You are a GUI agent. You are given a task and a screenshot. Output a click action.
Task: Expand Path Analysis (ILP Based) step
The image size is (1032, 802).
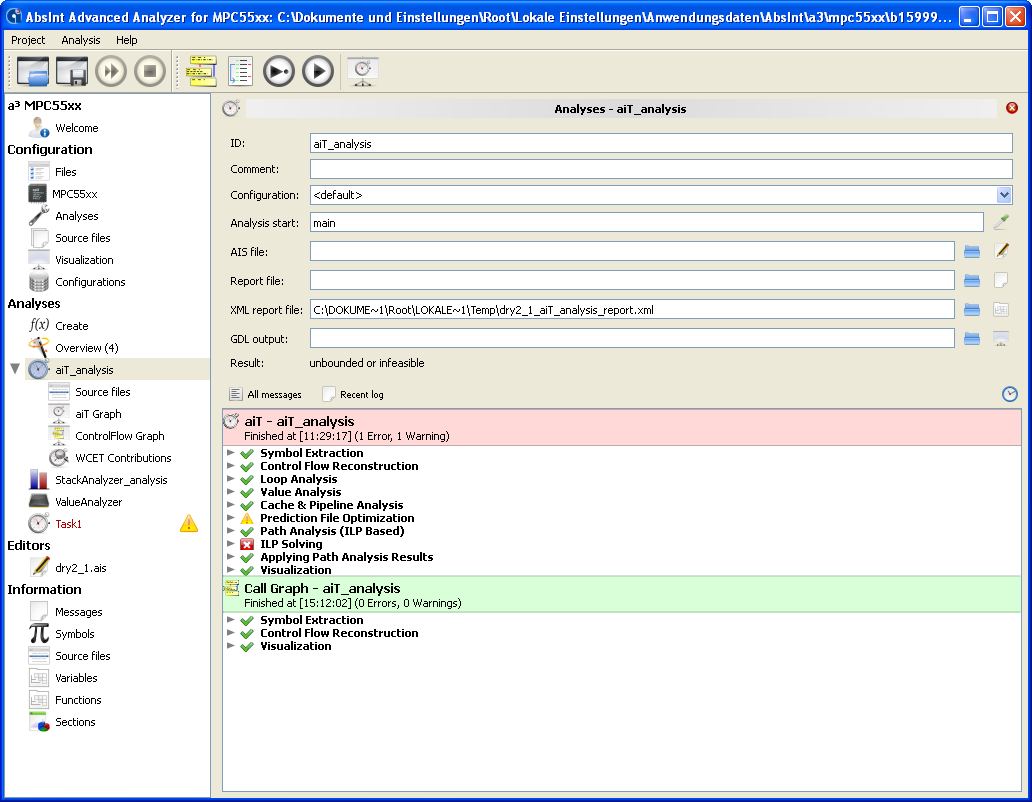[x=230, y=531]
